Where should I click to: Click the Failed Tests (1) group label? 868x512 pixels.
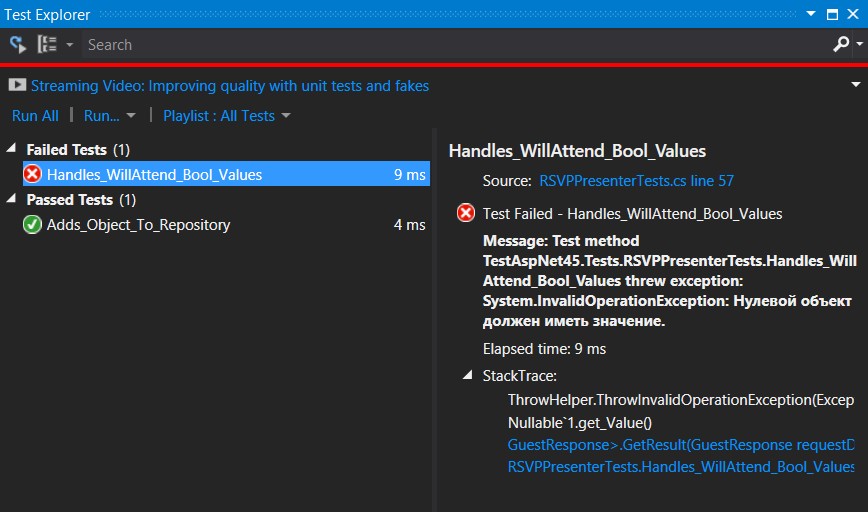coord(78,150)
